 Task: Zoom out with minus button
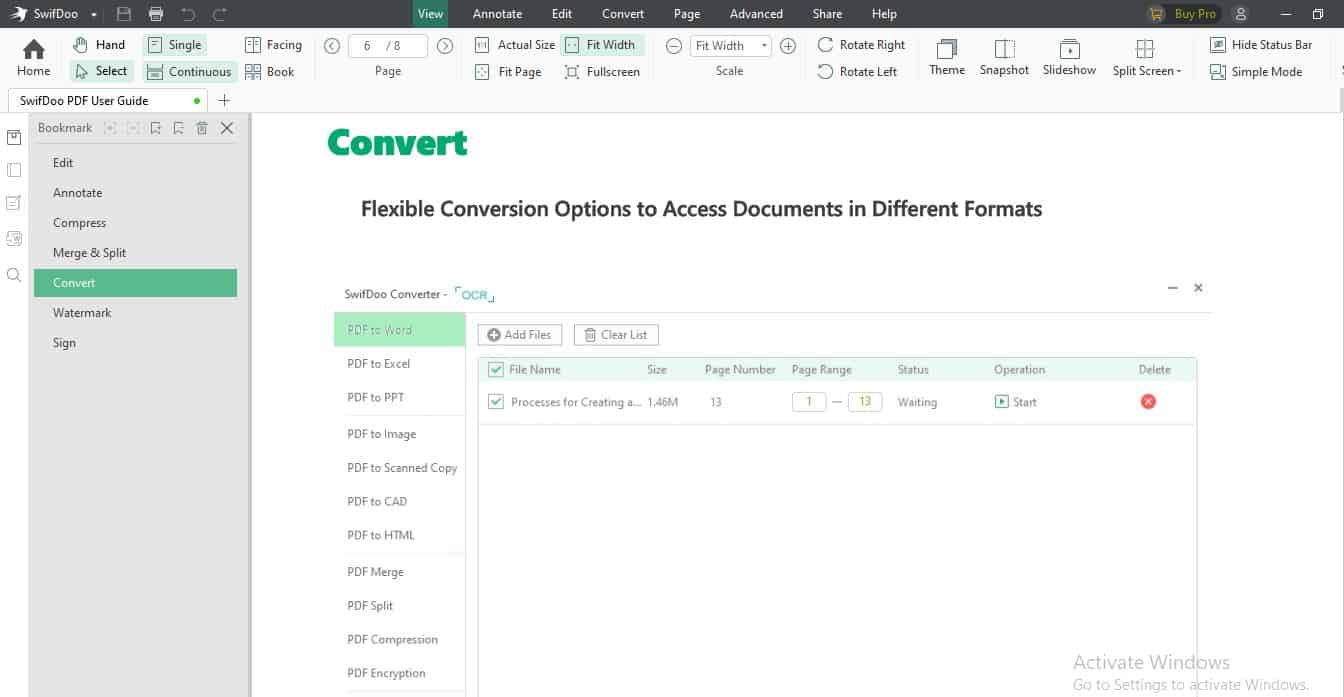click(x=674, y=46)
